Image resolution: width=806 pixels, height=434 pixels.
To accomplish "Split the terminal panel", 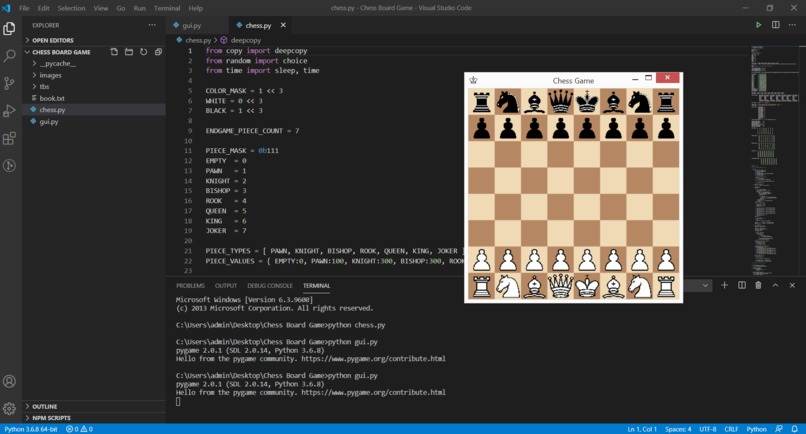I will 742,285.
